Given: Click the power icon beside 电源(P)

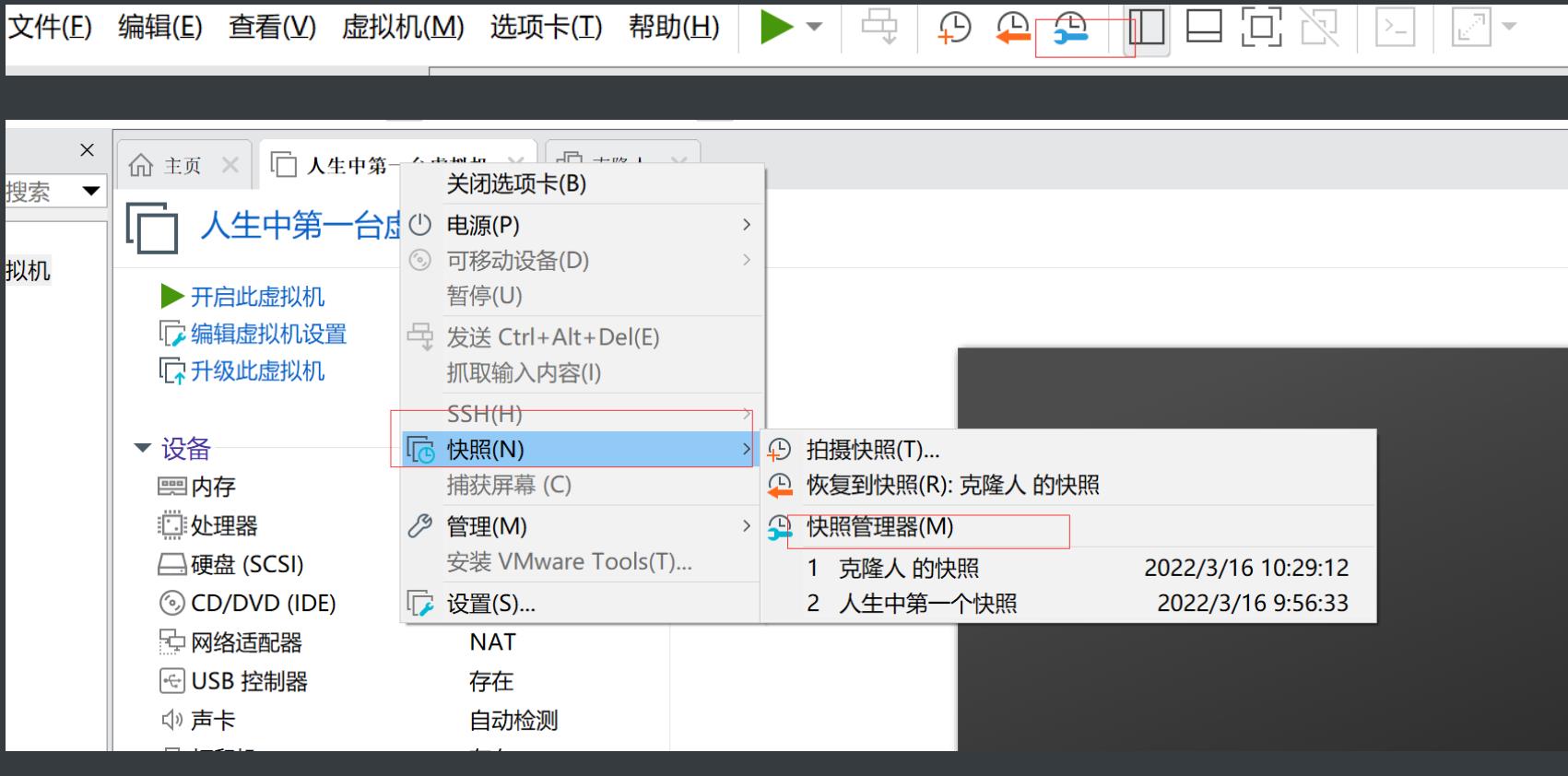Looking at the screenshot, I should (x=420, y=225).
